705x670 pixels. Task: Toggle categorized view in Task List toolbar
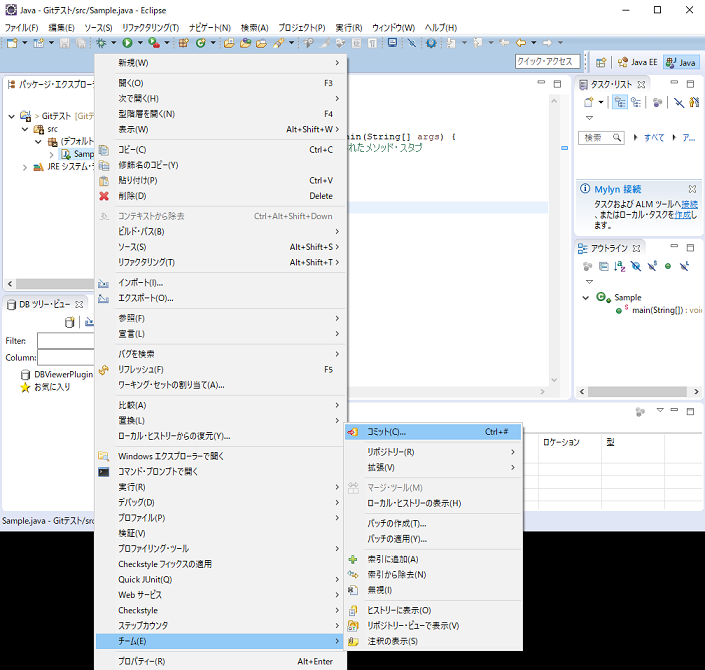pyautogui.click(x=620, y=102)
